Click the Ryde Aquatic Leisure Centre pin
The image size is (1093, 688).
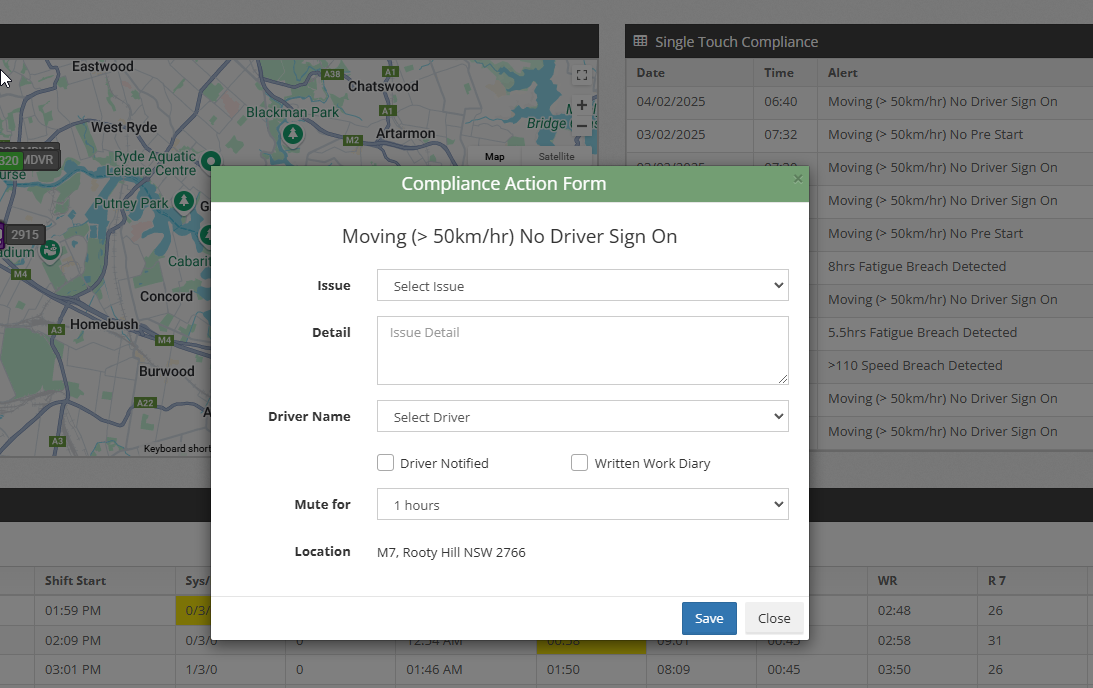[x=211, y=161]
